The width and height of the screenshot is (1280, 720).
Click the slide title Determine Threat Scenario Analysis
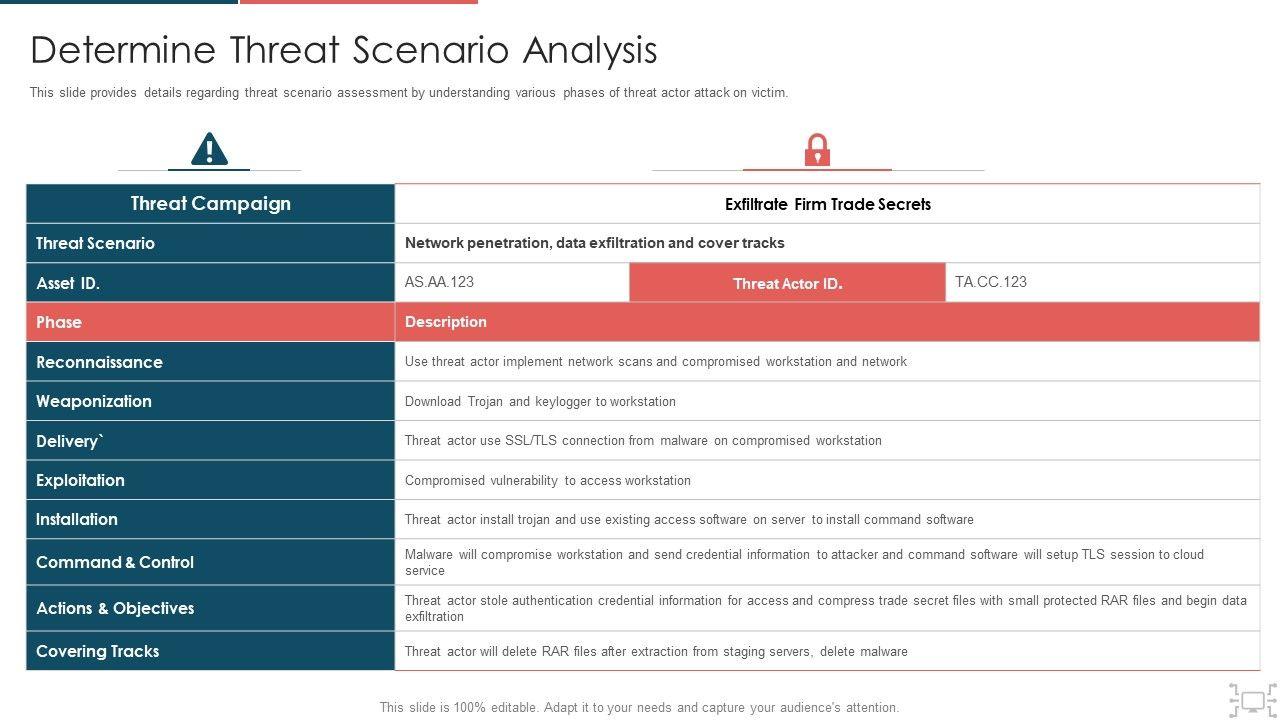[x=344, y=50]
